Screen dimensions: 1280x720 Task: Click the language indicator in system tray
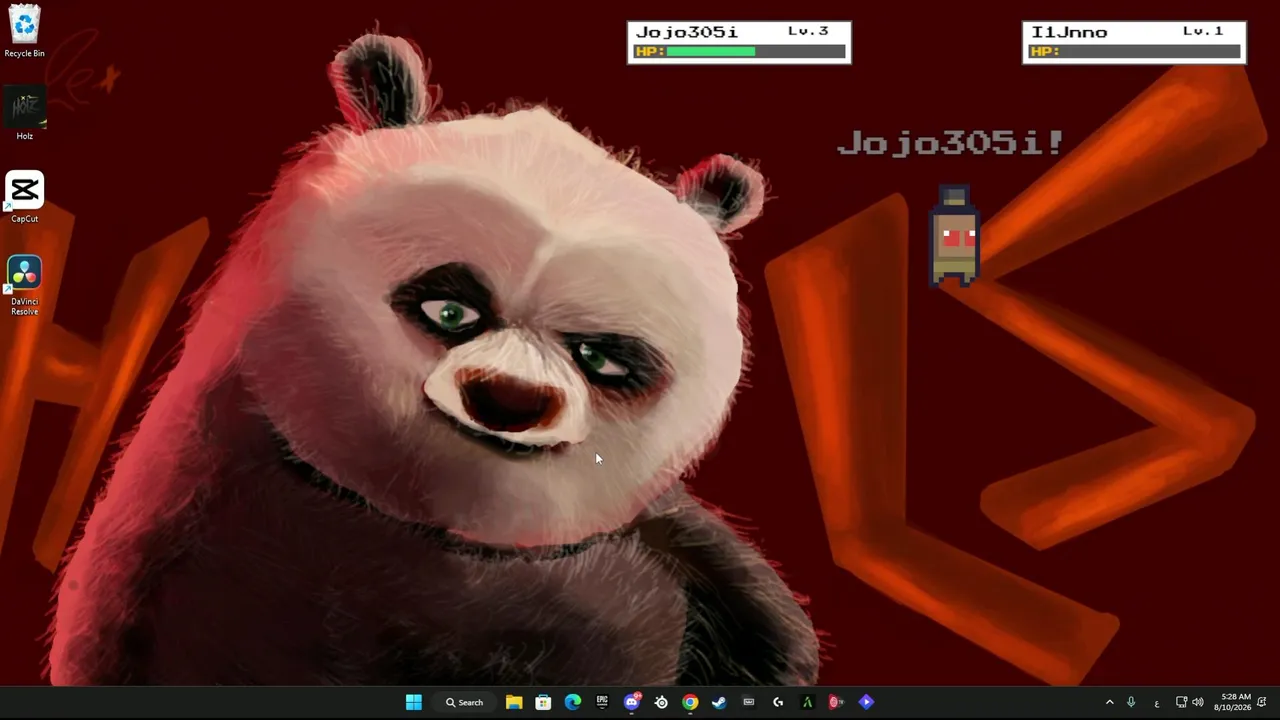click(x=1157, y=703)
